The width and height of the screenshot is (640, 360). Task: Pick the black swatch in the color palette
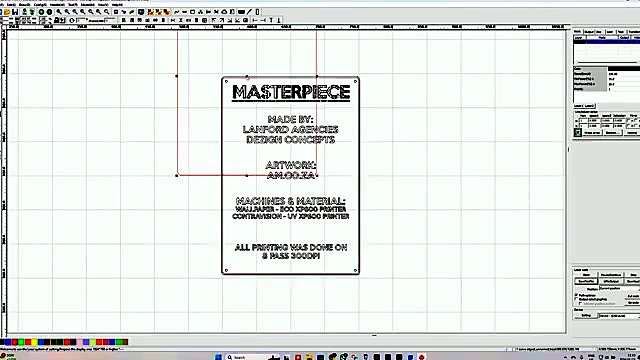pyautogui.click(x=3, y=342)
